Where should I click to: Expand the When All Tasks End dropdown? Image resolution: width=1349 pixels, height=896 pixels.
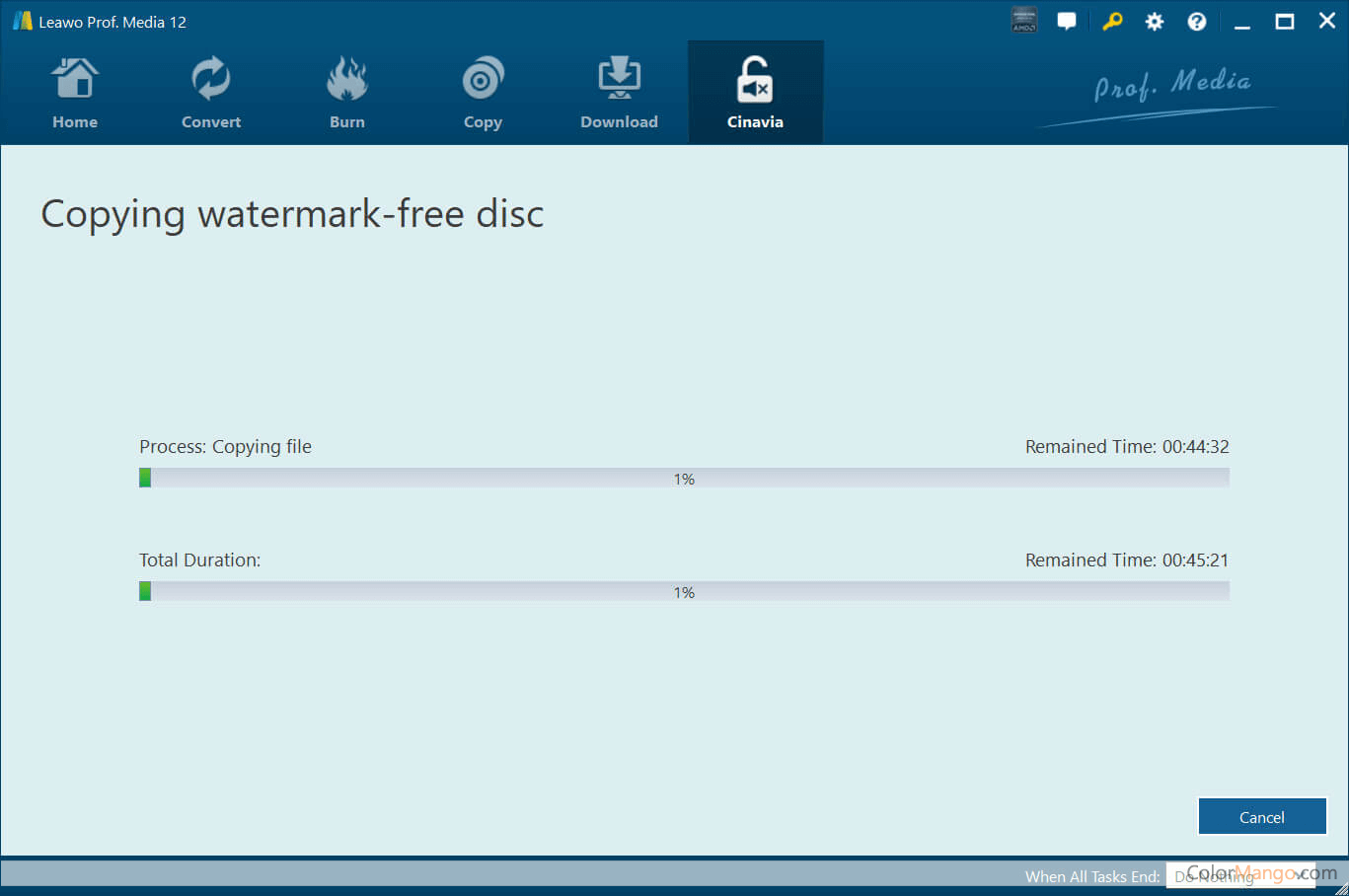coord(1239,876)
